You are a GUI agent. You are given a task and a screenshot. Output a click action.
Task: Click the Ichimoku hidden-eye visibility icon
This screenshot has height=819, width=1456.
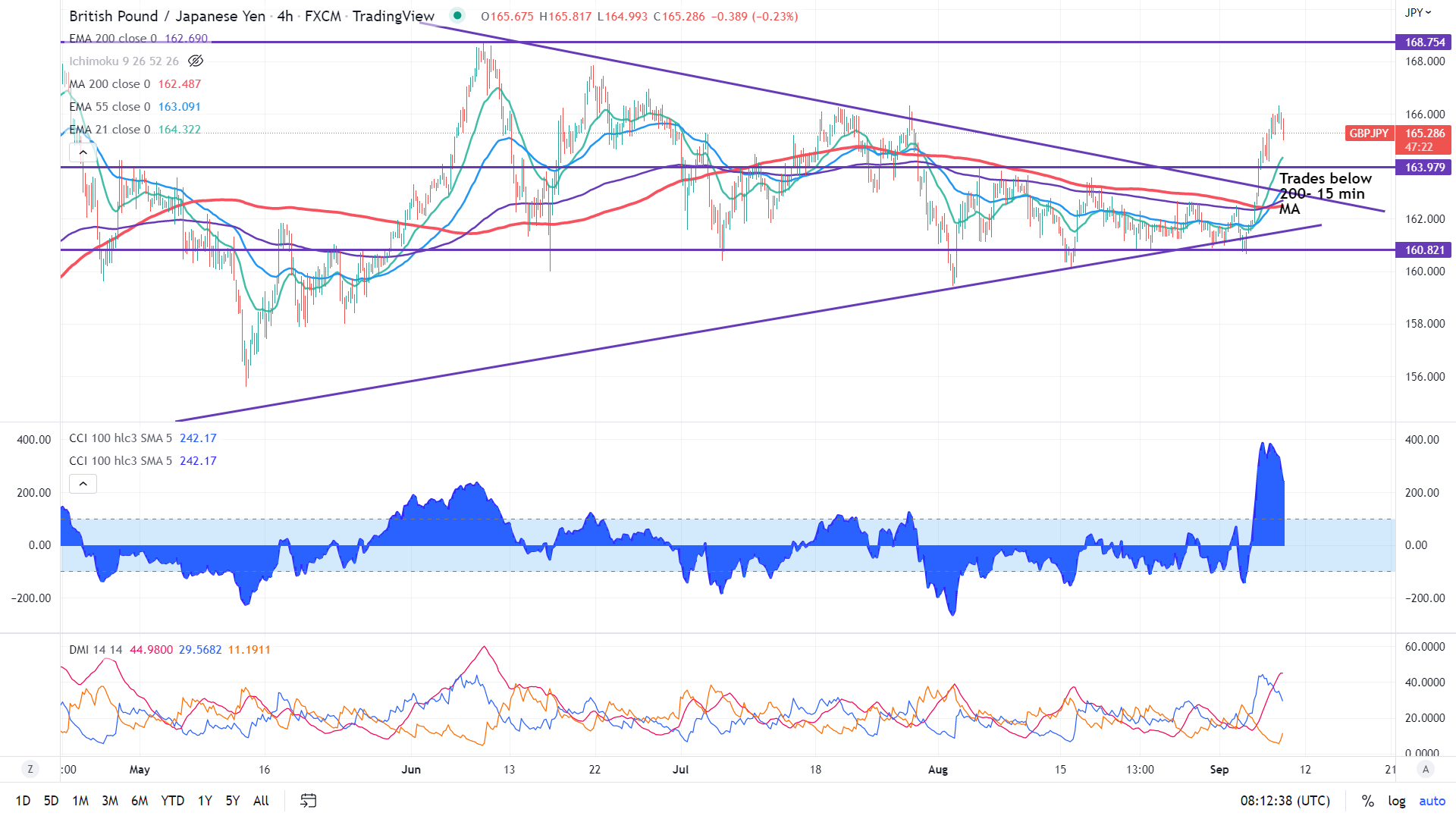coord(196,61)
